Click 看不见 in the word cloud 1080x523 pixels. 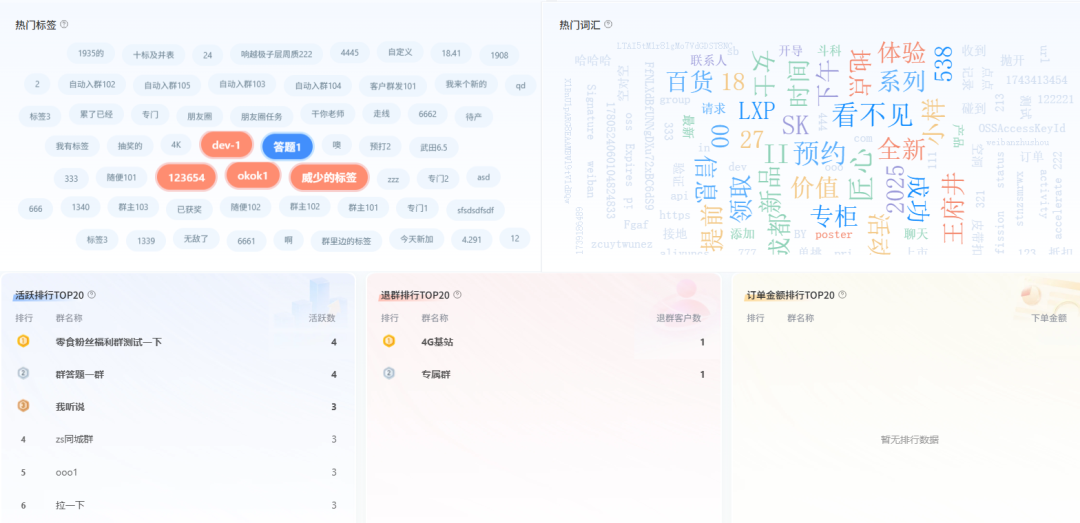pyautogui.click(x=871, y=113)
